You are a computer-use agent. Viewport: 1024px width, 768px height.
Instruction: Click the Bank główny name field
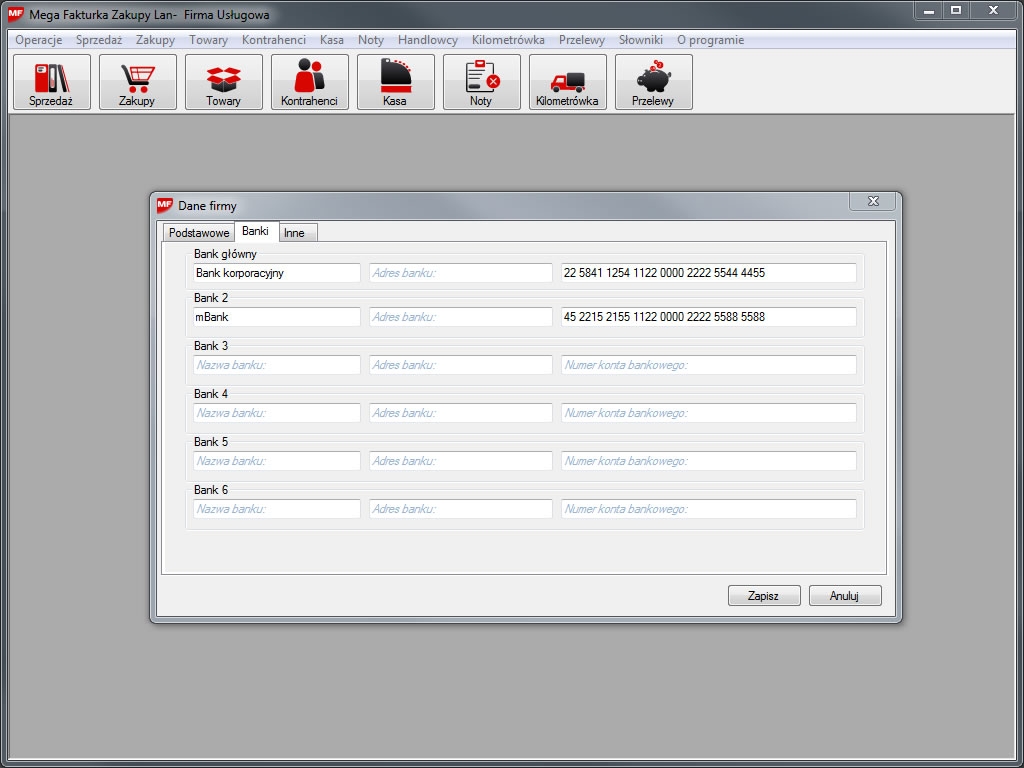(277, 273)
